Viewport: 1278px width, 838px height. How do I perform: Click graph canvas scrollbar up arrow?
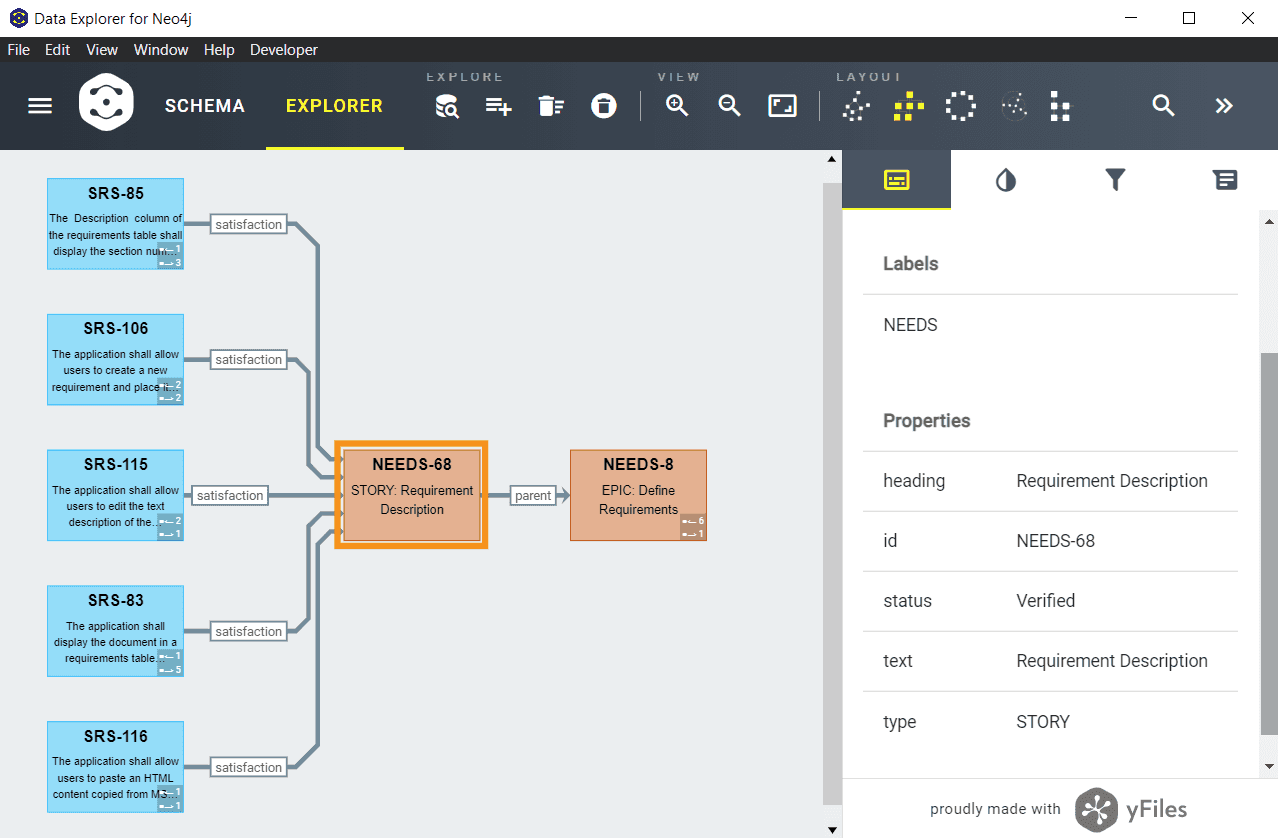pyautogui.click(x=831, y=158)
